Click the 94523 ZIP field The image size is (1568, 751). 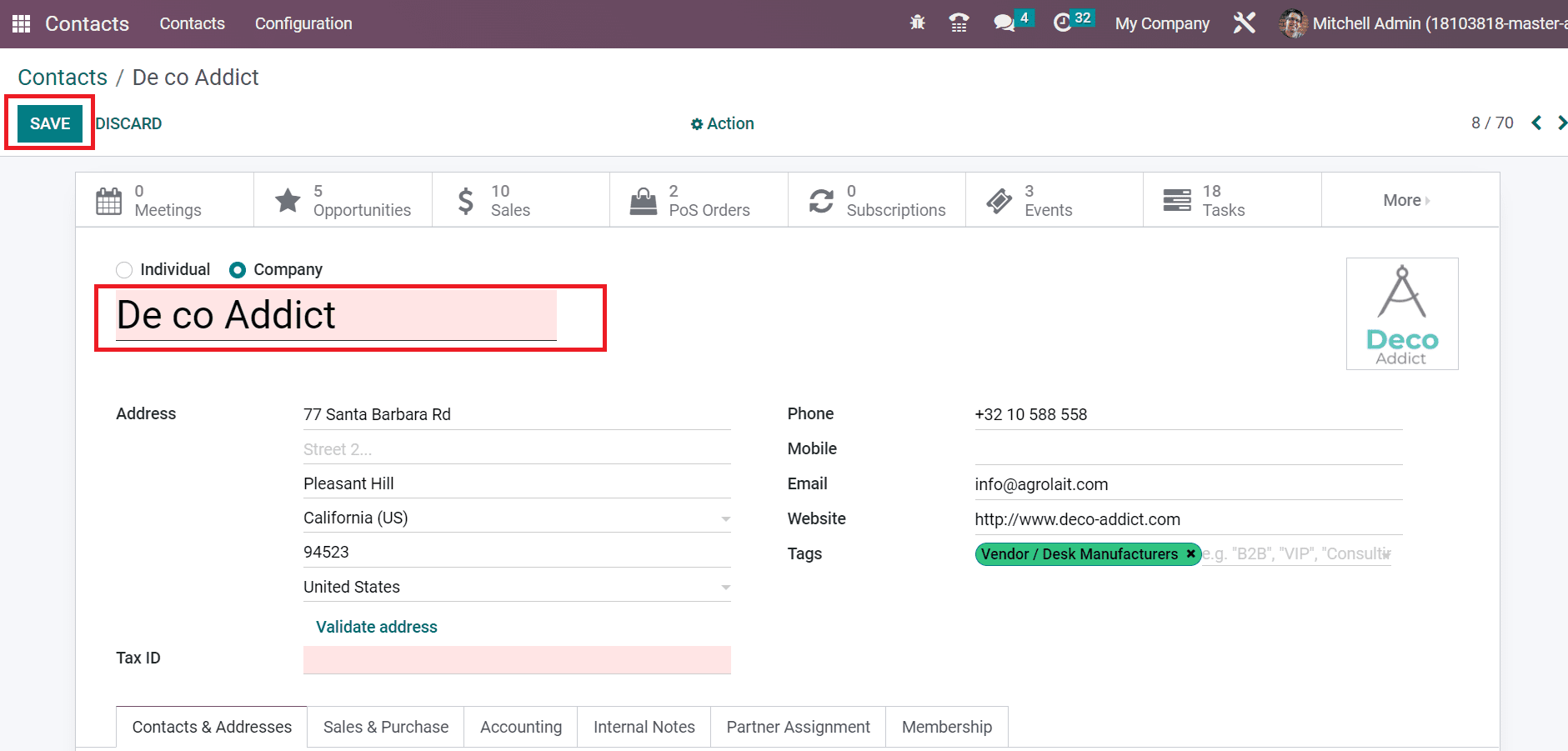(517, 553)
